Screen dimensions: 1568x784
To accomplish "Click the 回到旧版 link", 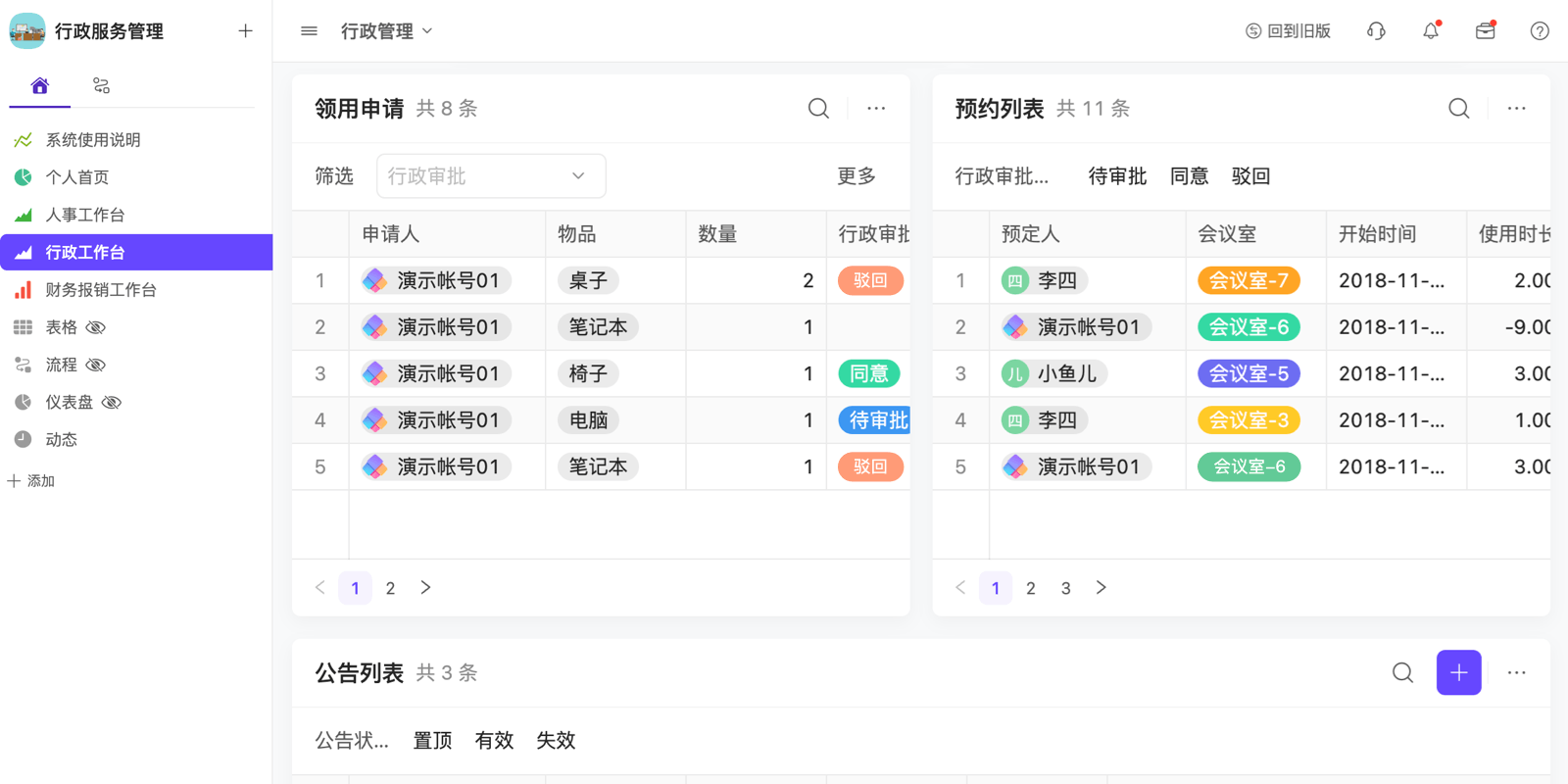I will coord(1288,31).
